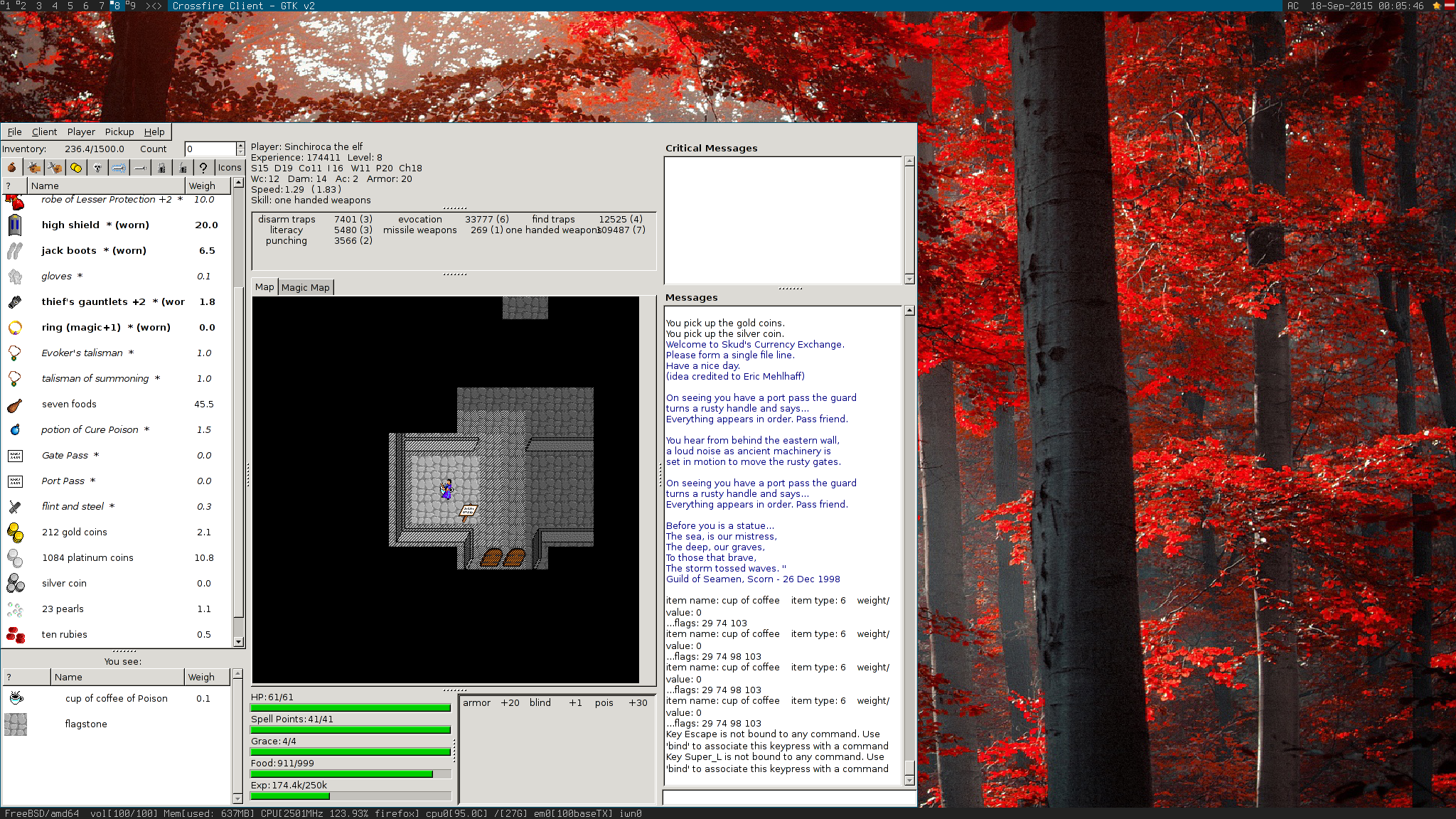The width and height of the screenshot is (1456, 819).
Task: Click the inventory scrollbar down arrow
Action: pyautogui.click(x=238, y=642)
